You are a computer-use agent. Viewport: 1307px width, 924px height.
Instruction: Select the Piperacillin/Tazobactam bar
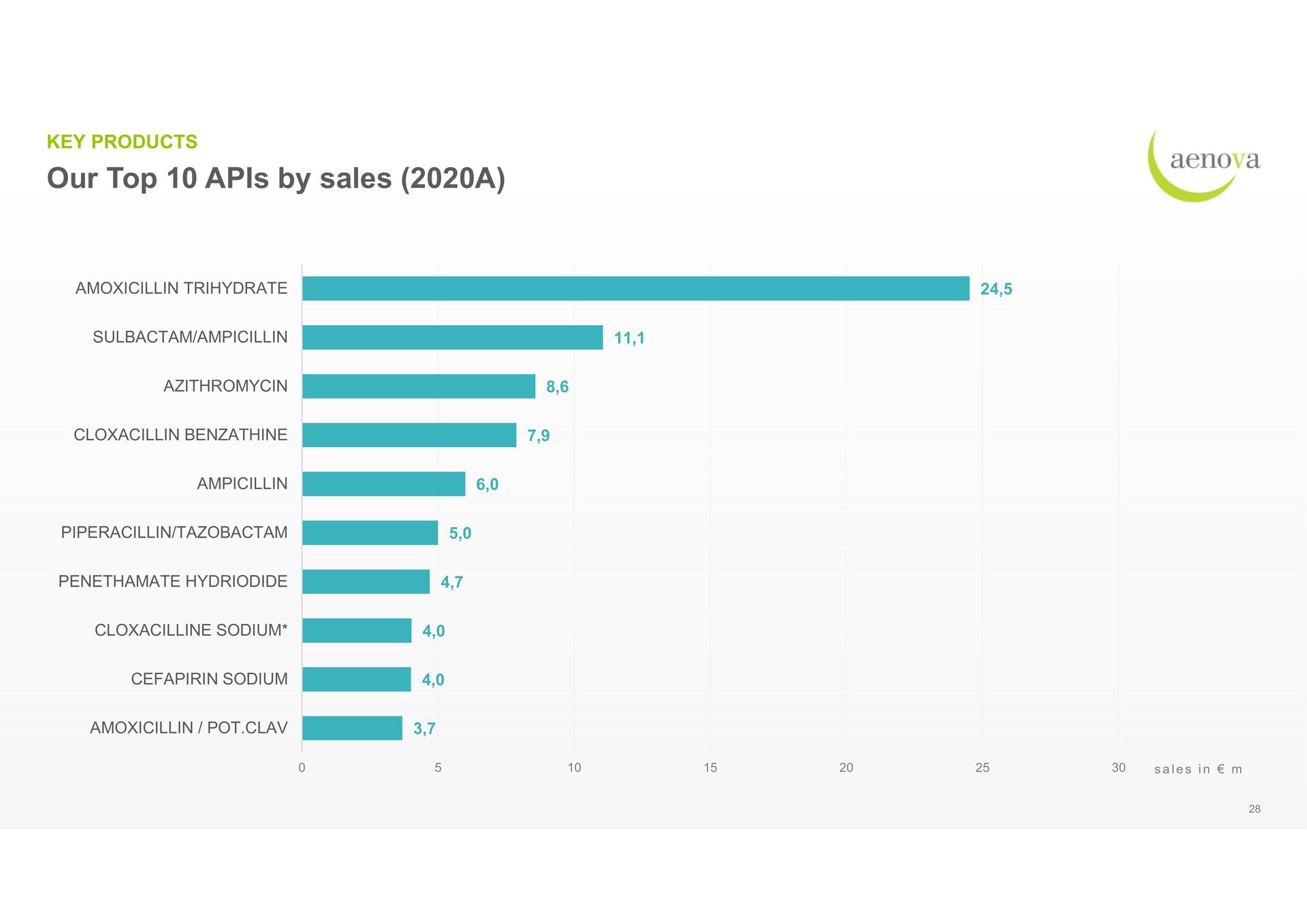pos(370,533)
